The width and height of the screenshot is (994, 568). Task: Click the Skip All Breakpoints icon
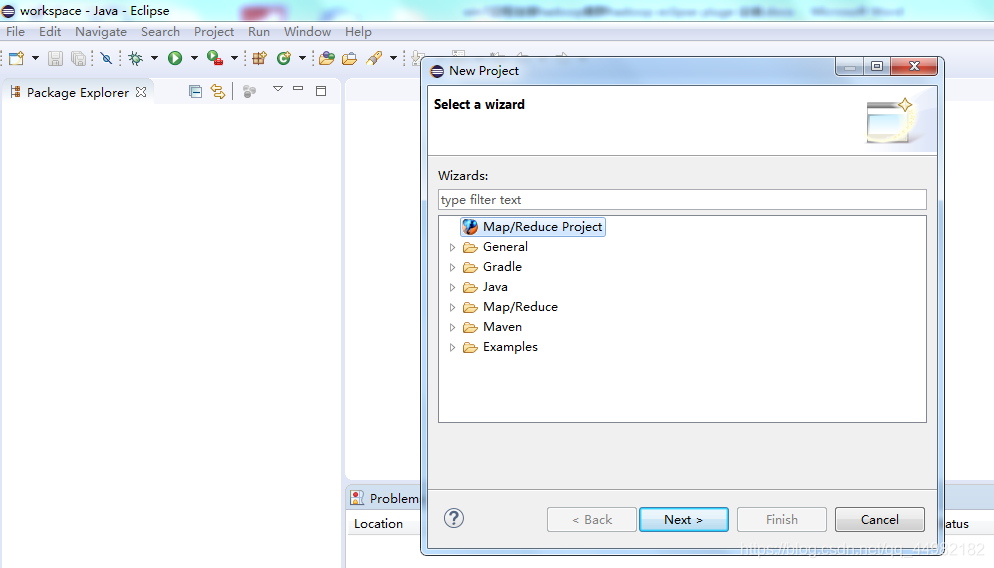click(x=106, y=58)
